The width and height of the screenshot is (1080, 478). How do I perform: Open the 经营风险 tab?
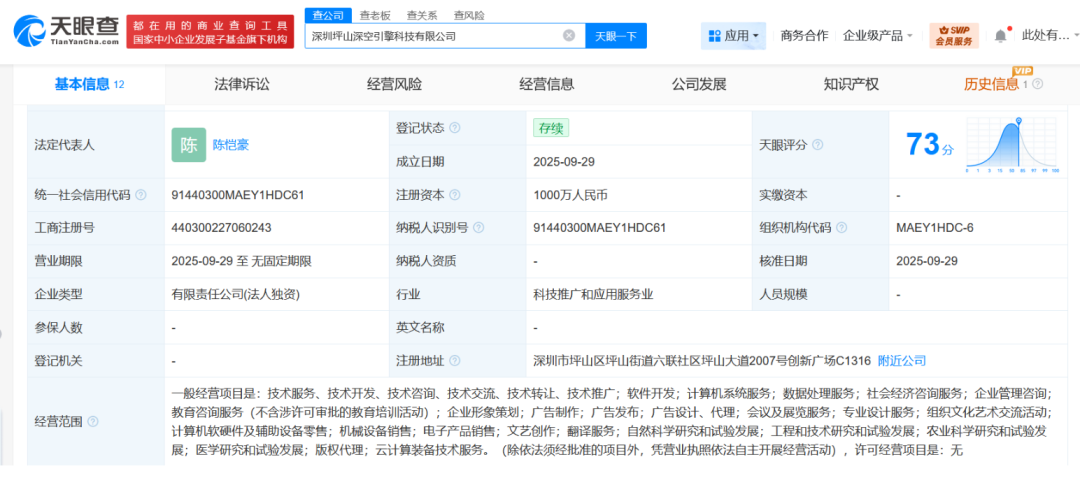394,85
